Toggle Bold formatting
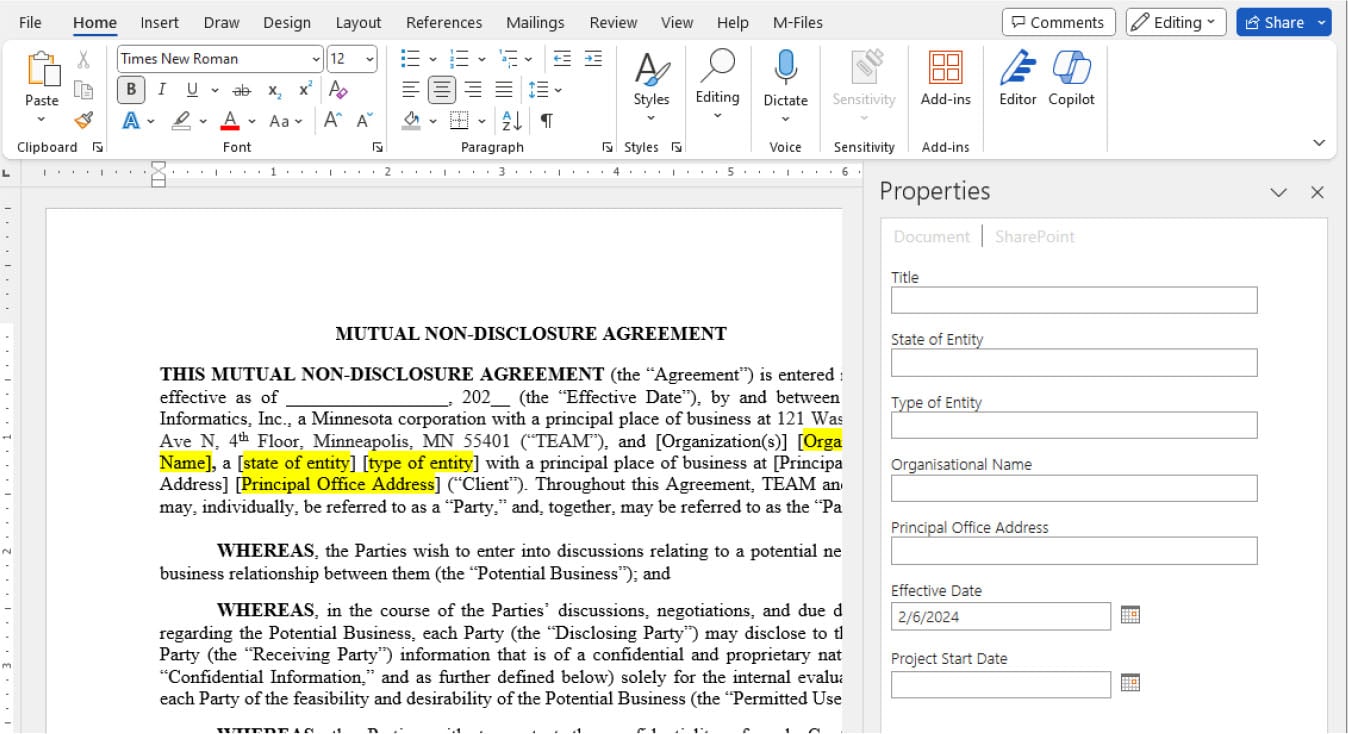The height and width of the screenshot is (734, 1348). tap(131, 90)
